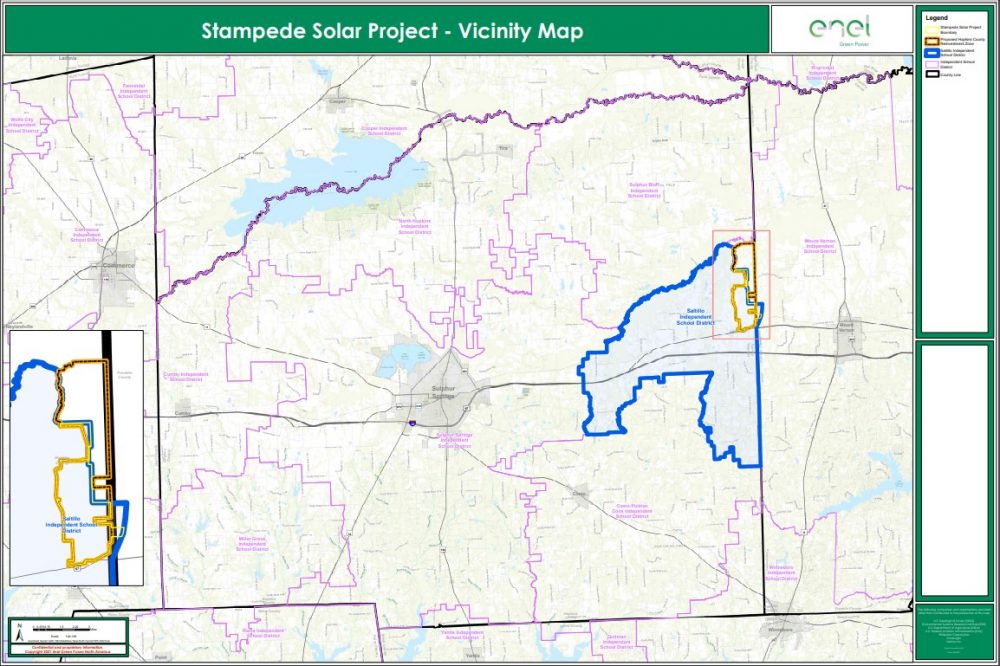Screen dimensions: 1000x666
Task: Click the Interstate 30 highway shield
Action: (413, 422)
